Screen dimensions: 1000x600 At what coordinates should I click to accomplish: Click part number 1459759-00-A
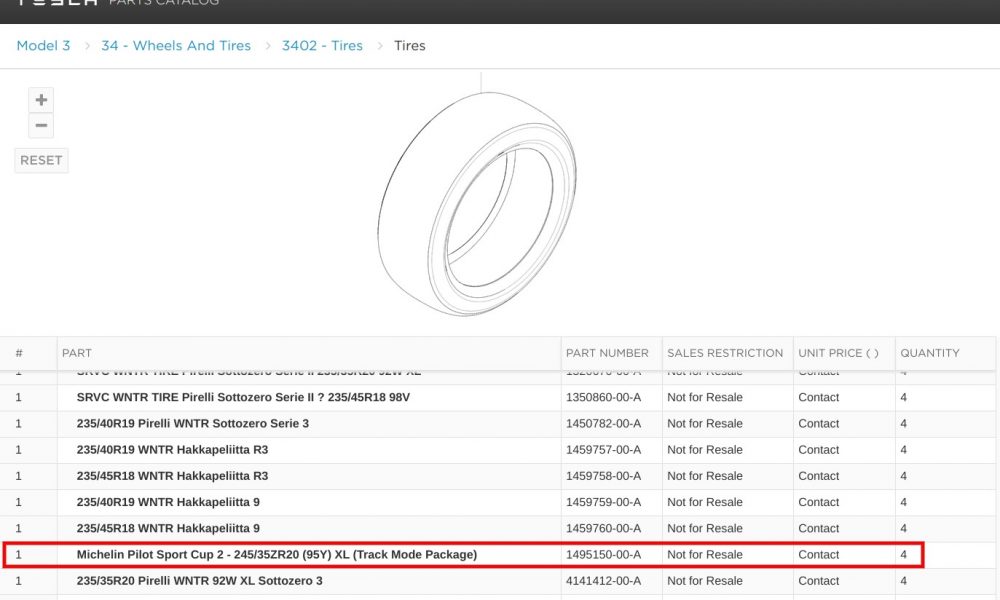click(x=603, y=502)
